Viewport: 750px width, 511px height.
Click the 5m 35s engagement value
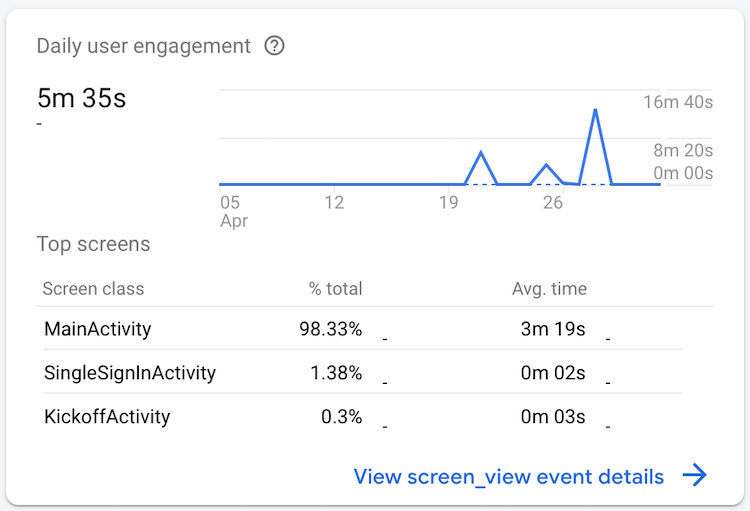[82, 98]
